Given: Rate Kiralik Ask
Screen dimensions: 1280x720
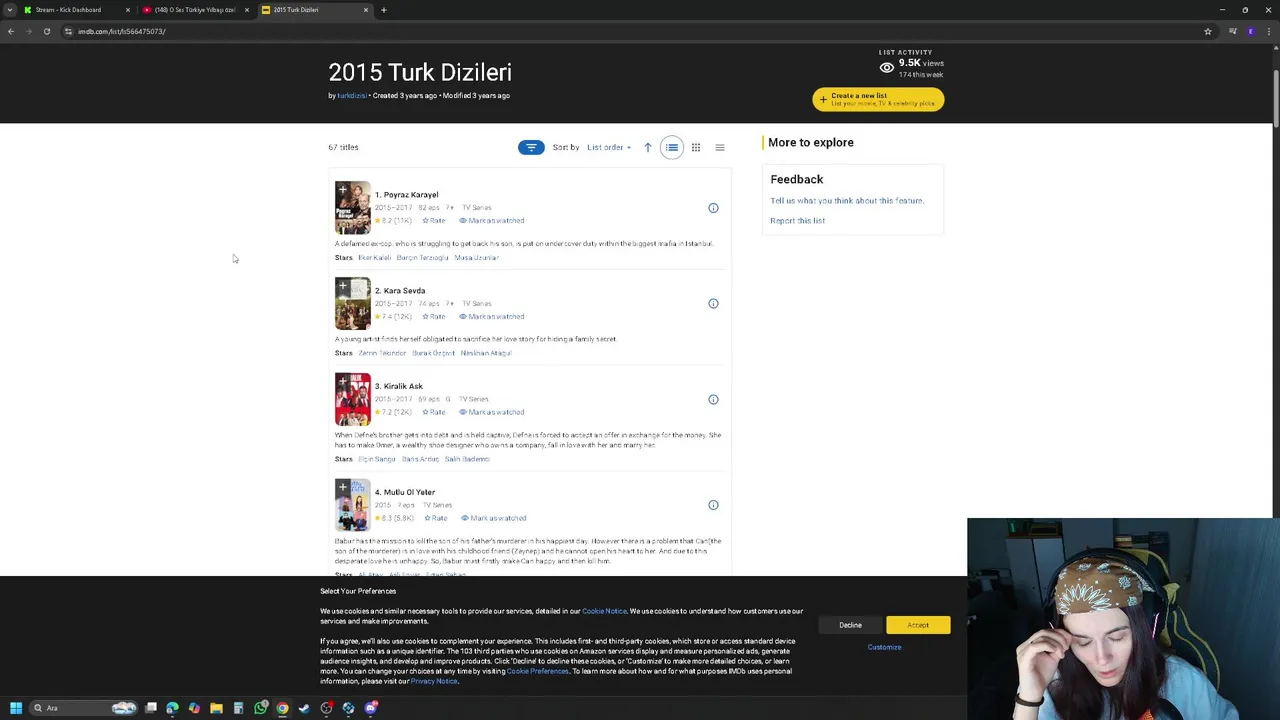Looking at the screenshot, I should pos(434,412).
